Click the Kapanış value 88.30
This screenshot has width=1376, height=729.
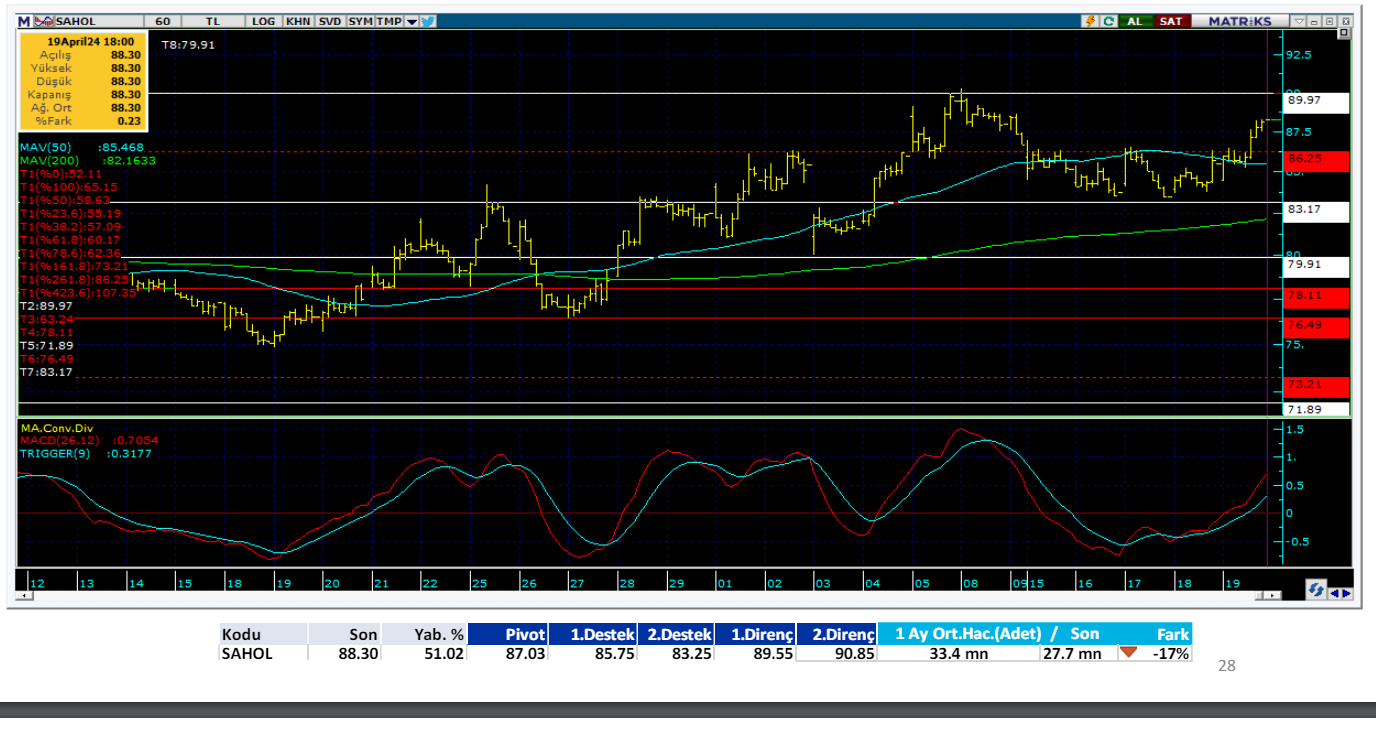pos(126,93)
